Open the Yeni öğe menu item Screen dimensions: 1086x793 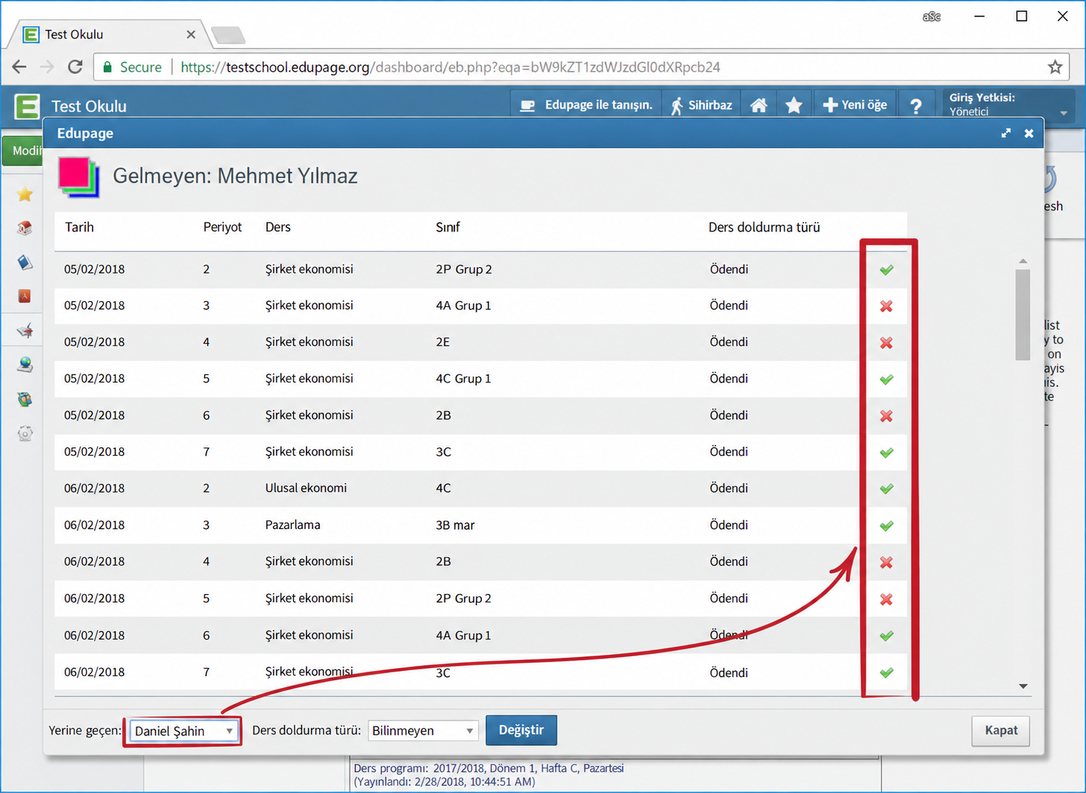click(x=855, y=105)
